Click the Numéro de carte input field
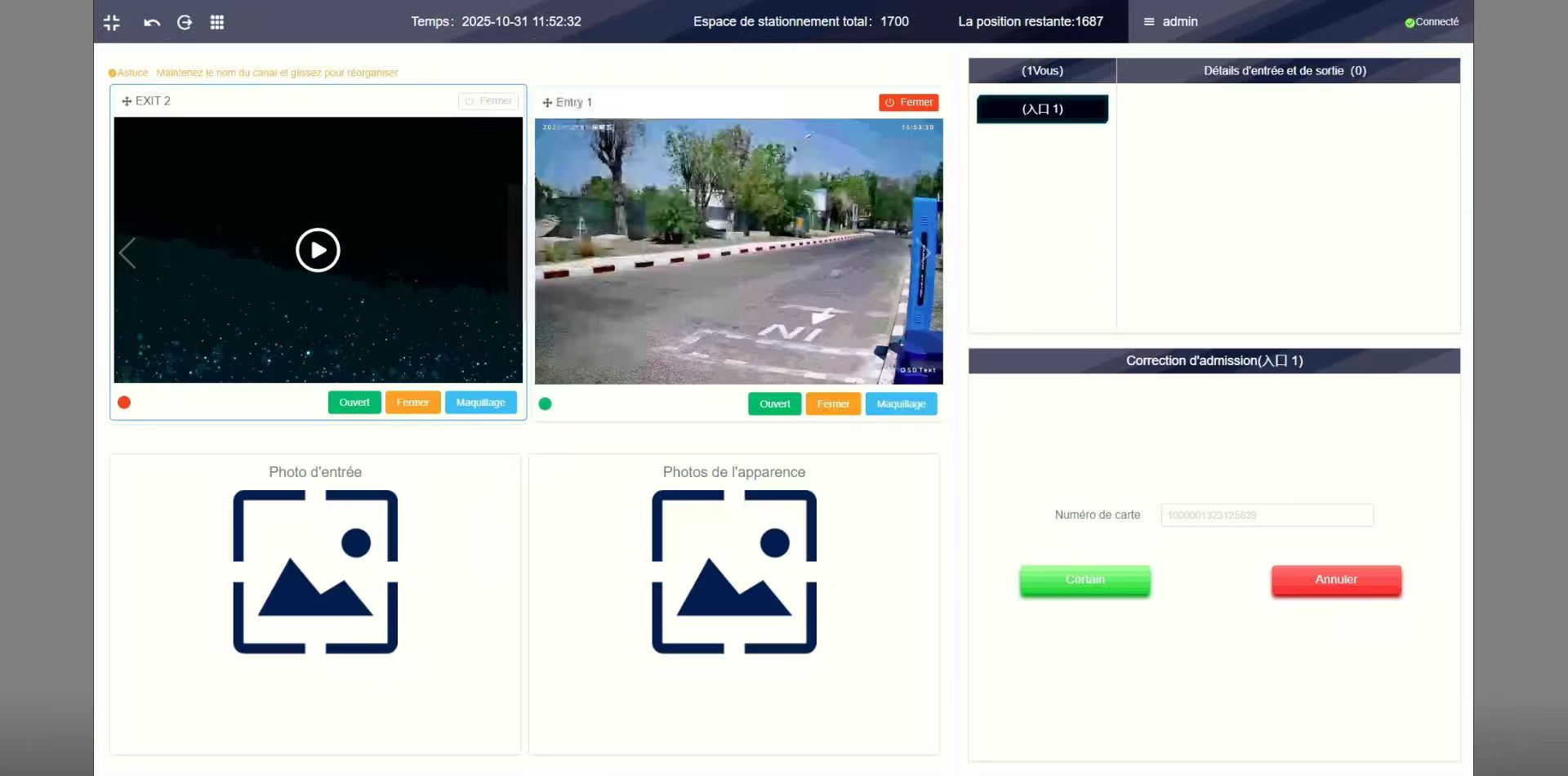This screenshot has height=776, width=1568. 1267,515
